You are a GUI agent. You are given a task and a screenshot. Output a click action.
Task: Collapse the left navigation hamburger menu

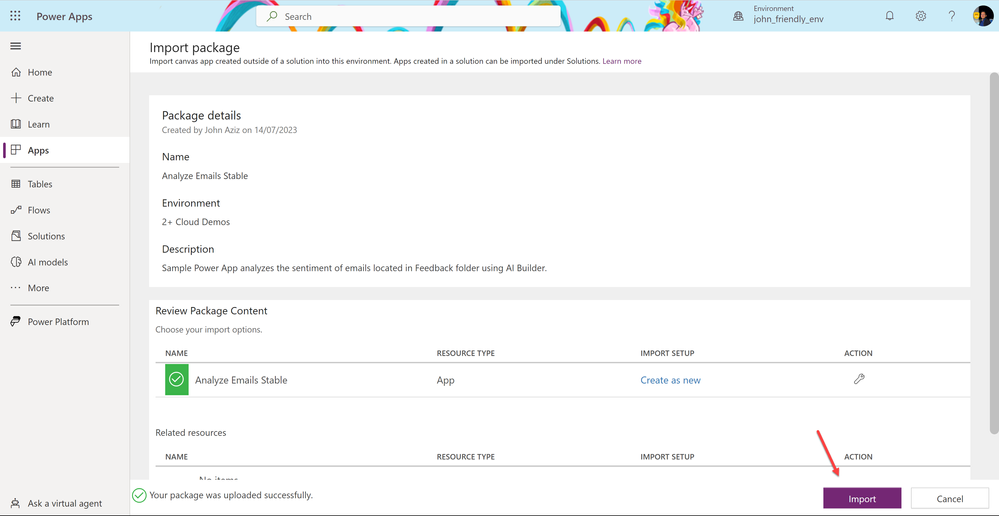(16, 46)
